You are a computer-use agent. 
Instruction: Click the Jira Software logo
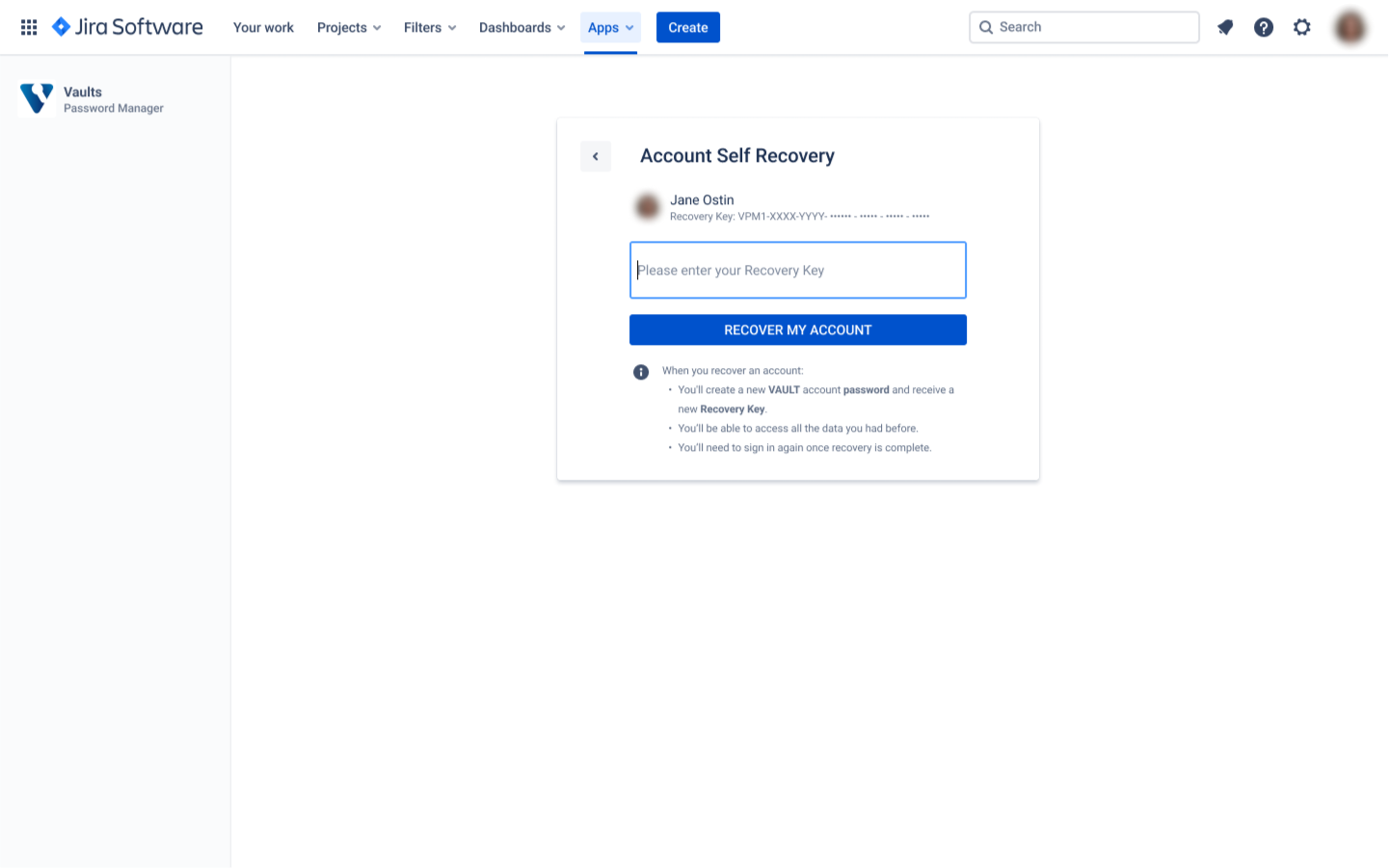(x=127, y=27)
